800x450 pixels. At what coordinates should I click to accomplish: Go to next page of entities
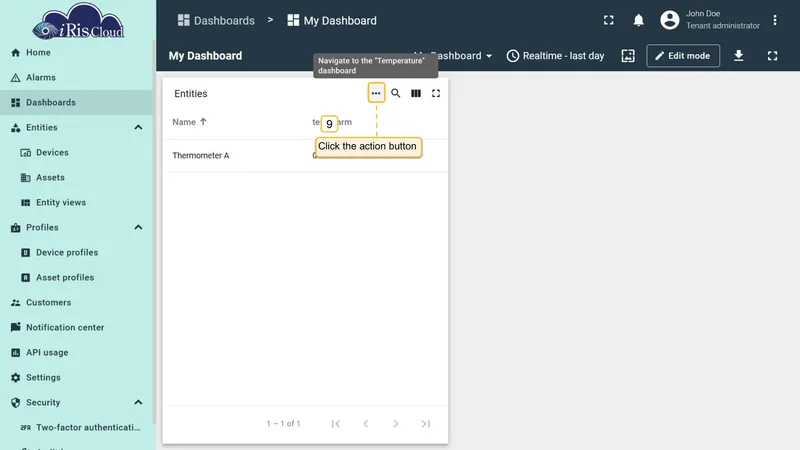tap(395, 423)
